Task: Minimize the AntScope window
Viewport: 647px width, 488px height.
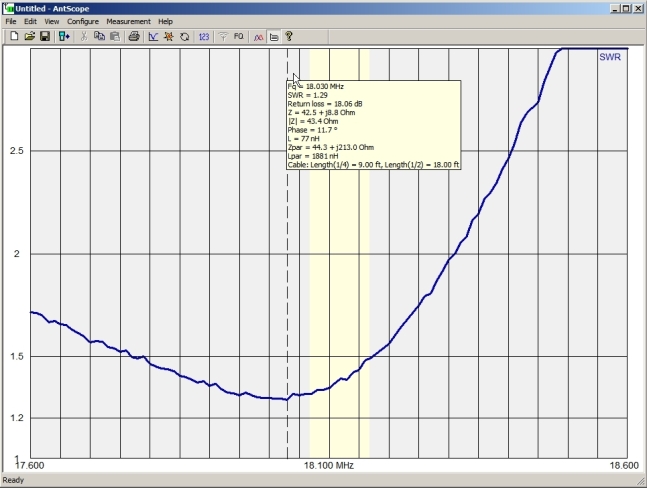Action: 615,8
